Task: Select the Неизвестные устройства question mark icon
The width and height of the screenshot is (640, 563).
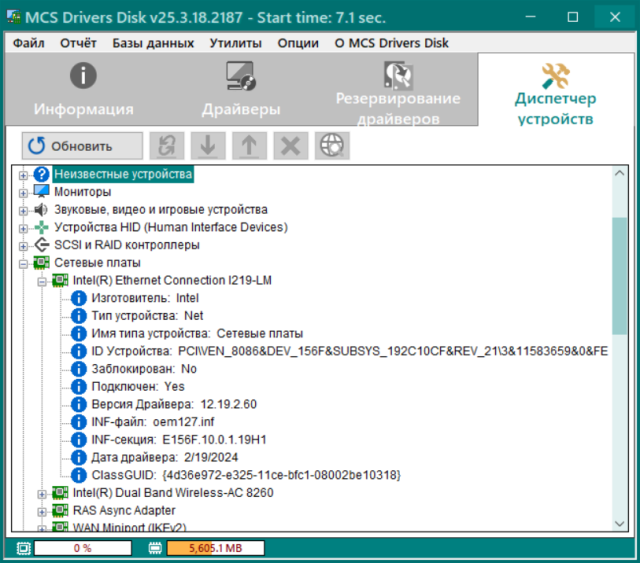Action: coord(41,174)
